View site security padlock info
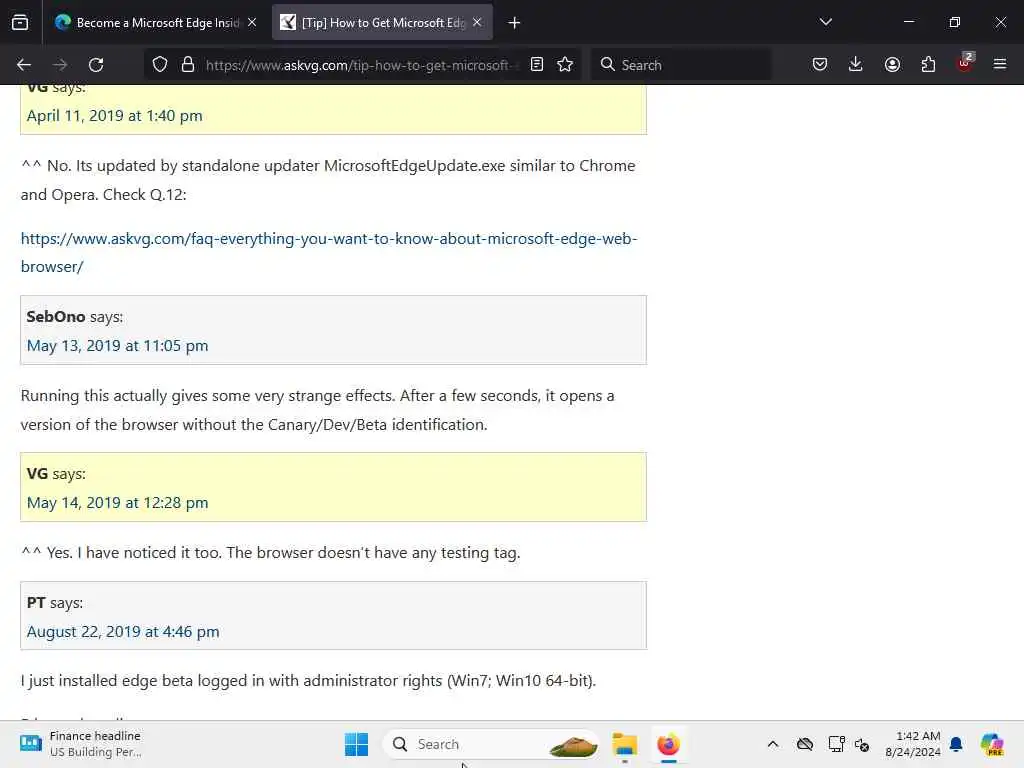Viewport: 1024px width, 768px height. [x=188, y=65]
